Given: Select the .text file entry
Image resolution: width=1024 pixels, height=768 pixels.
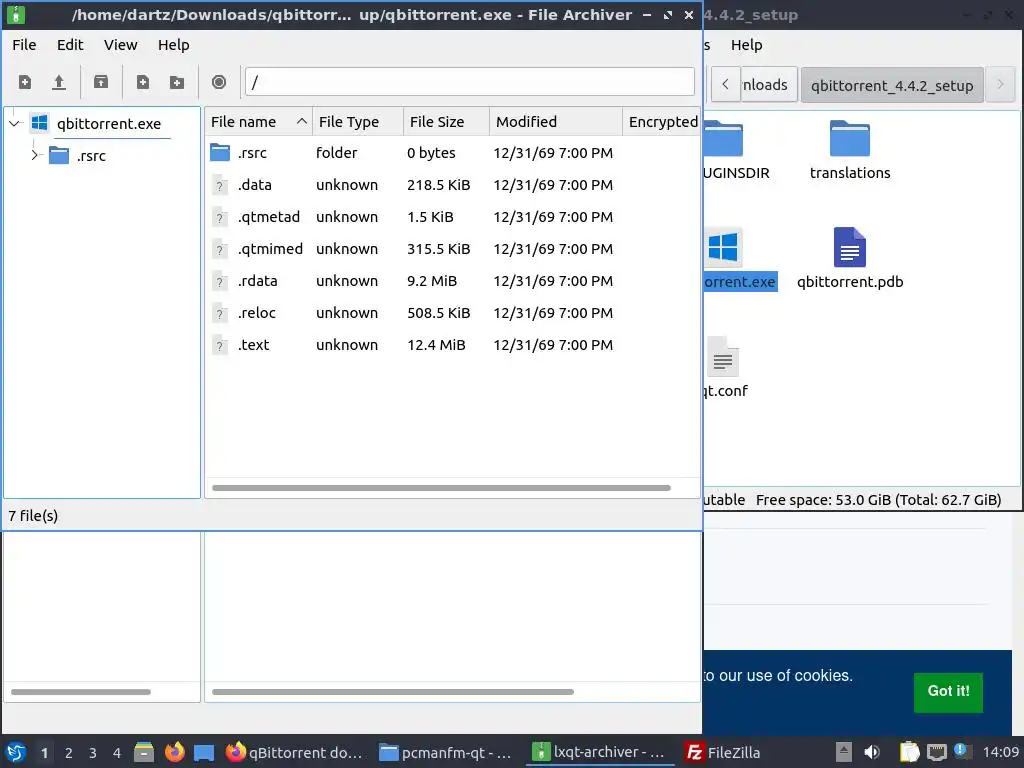Looking at the screenshot, I should pyautogui.click(x=253, y=345).
